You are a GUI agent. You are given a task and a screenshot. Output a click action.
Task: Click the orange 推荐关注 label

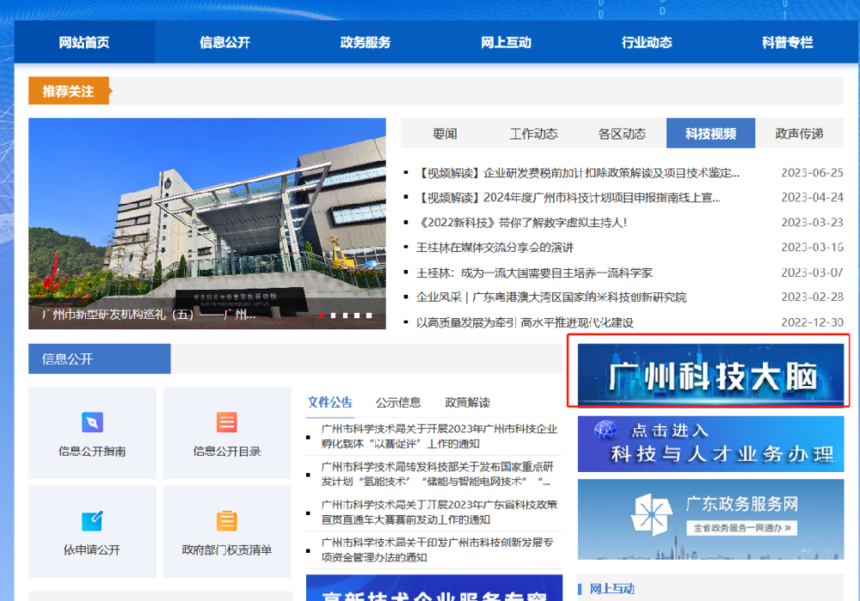coord(69,91)
